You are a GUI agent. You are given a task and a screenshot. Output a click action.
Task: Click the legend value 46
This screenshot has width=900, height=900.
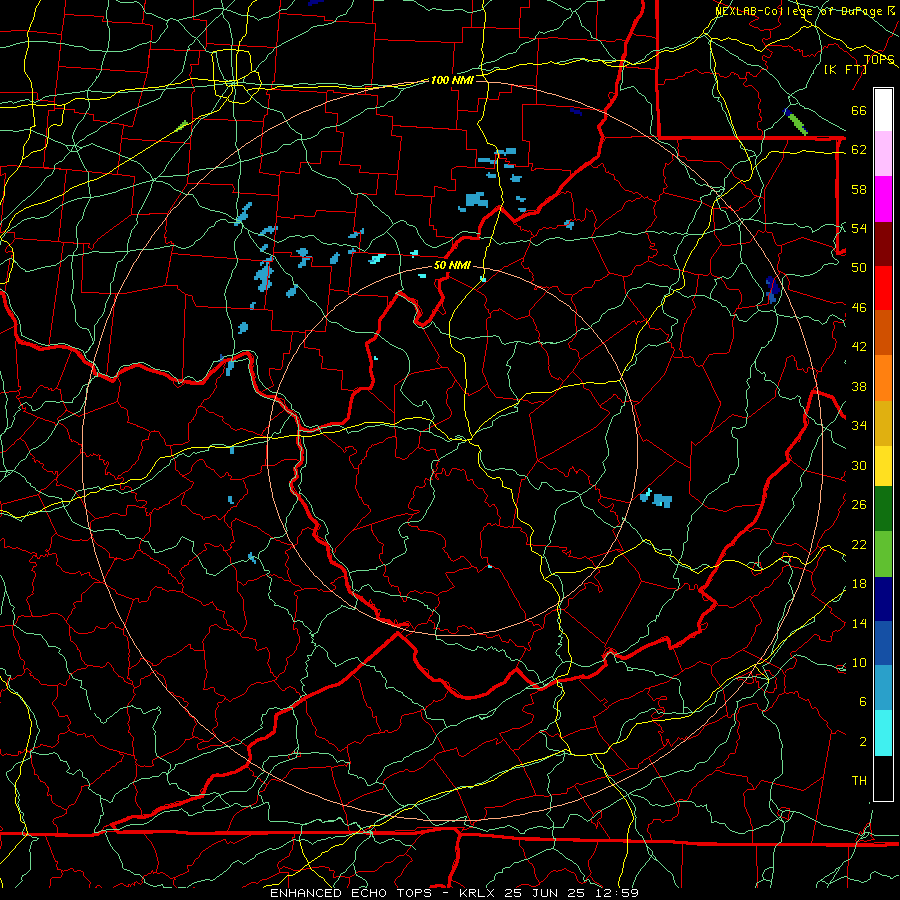pos(859,308)
